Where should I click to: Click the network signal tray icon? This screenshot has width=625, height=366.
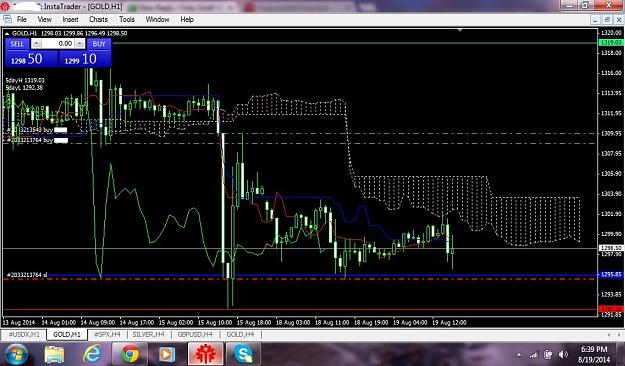534,354
